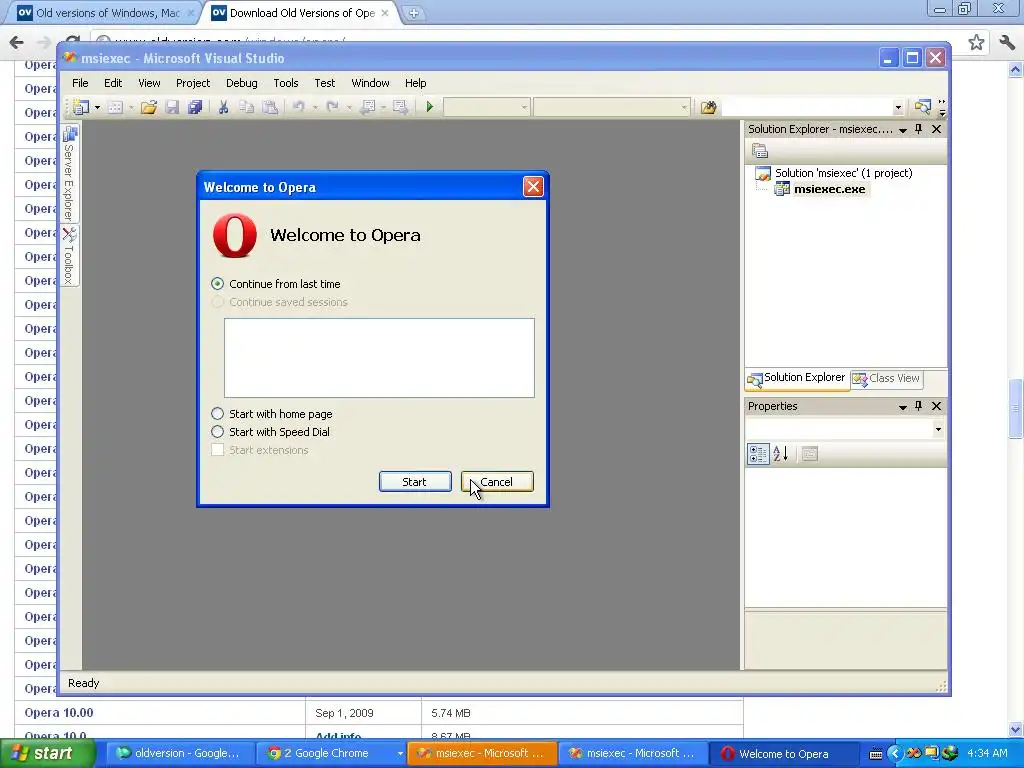Click the Open File folder icon
The height and width of the screenshot is (768, 1024).
(149, 107)
